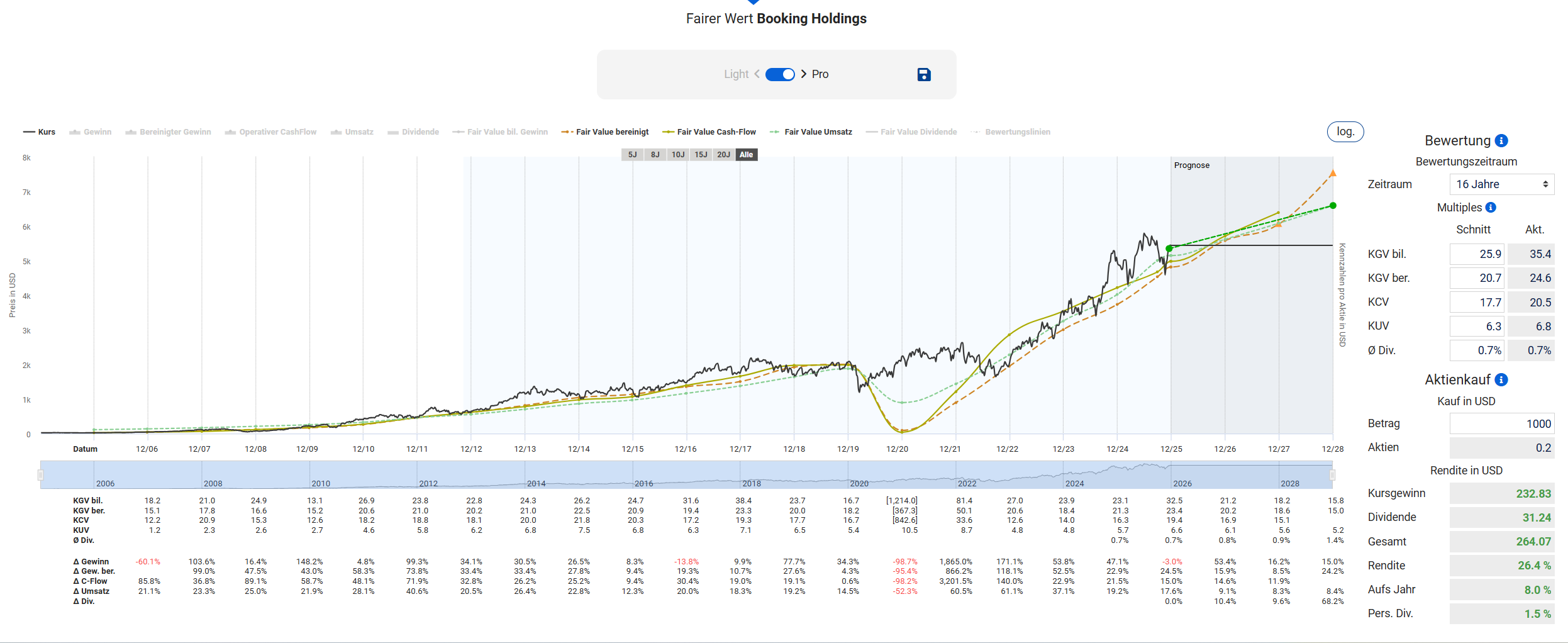Edit the KGV bil. Schnitt value field
The image size is (1568, 643).
1477,254
